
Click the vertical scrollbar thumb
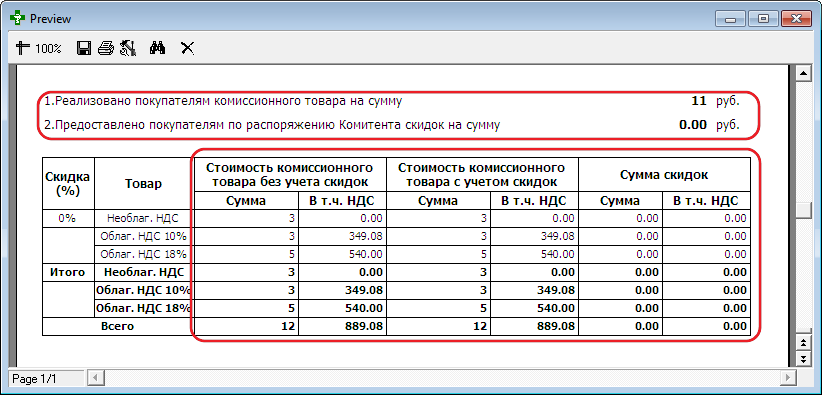pos(803,209)
